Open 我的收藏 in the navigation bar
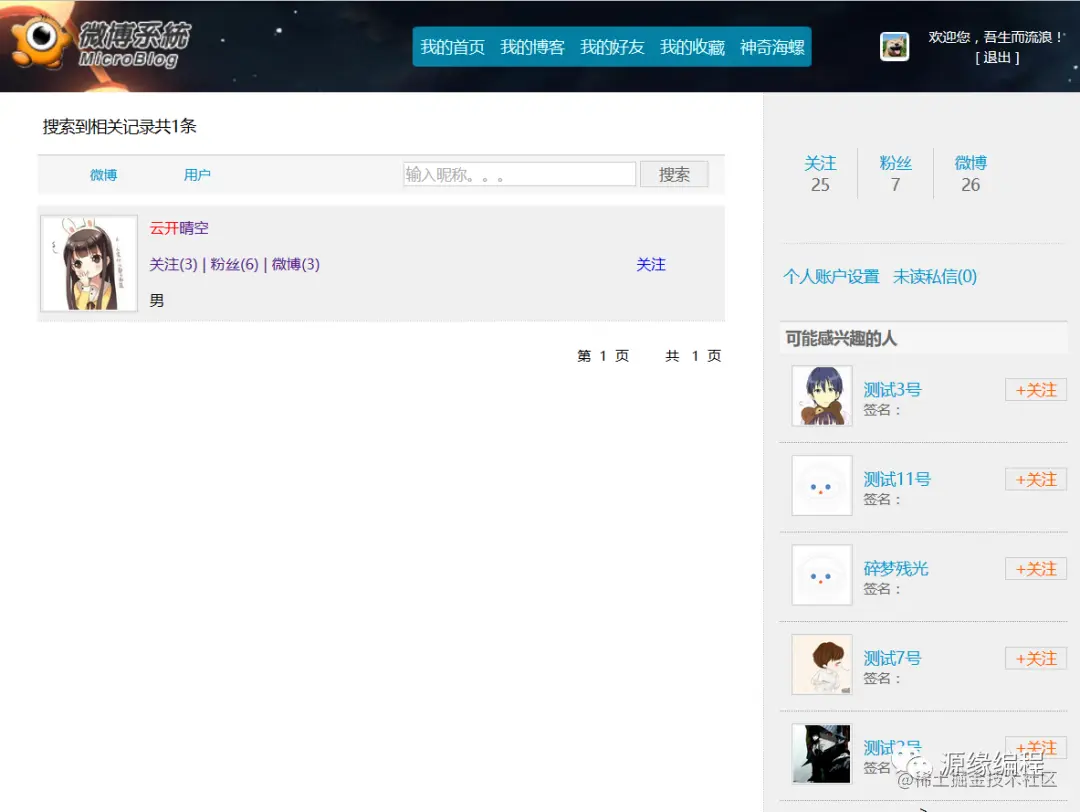Screen dimensions: 1080x812 click(x=692, y=47)
